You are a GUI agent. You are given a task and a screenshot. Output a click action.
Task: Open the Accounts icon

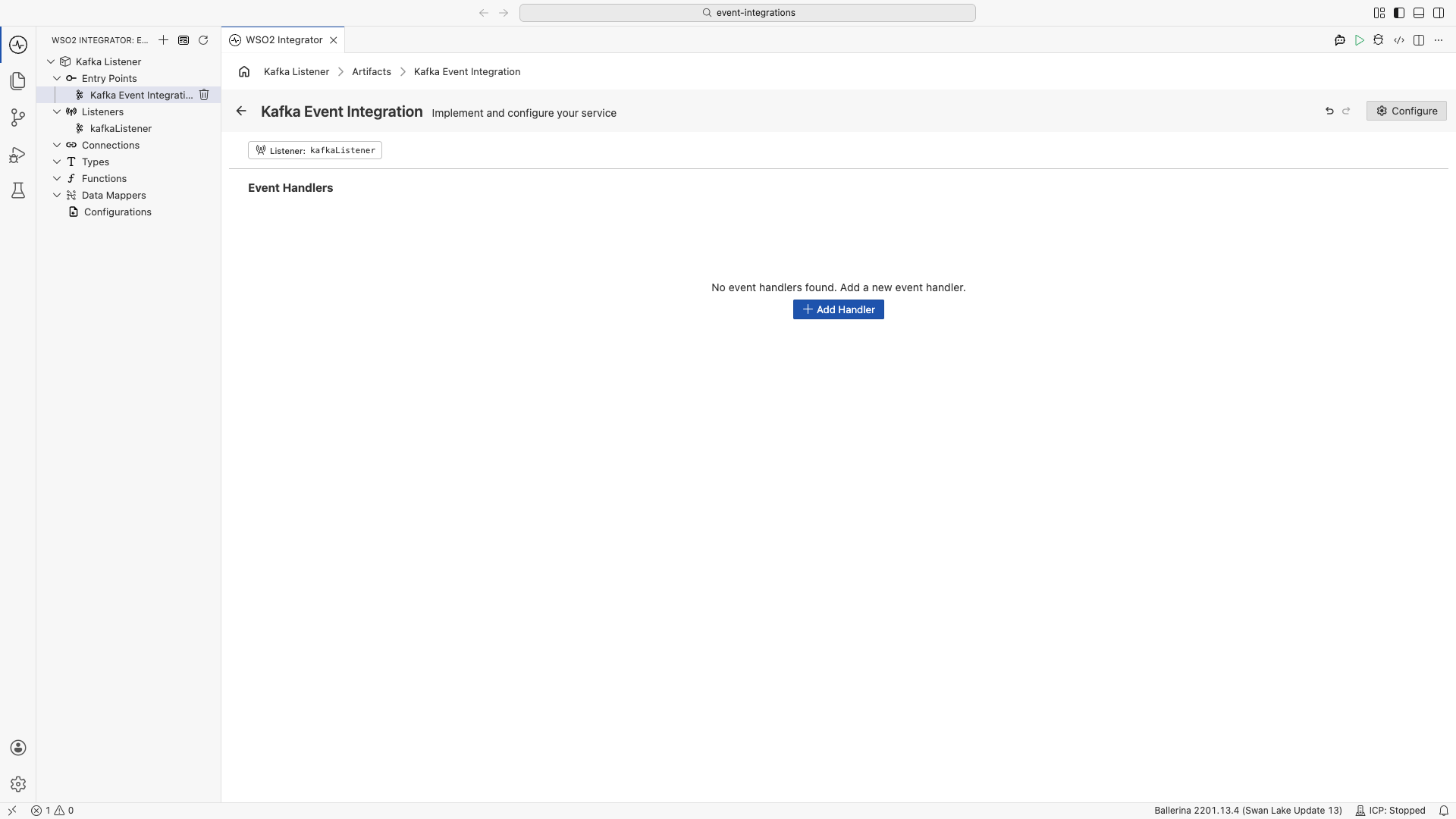[18, 748]
